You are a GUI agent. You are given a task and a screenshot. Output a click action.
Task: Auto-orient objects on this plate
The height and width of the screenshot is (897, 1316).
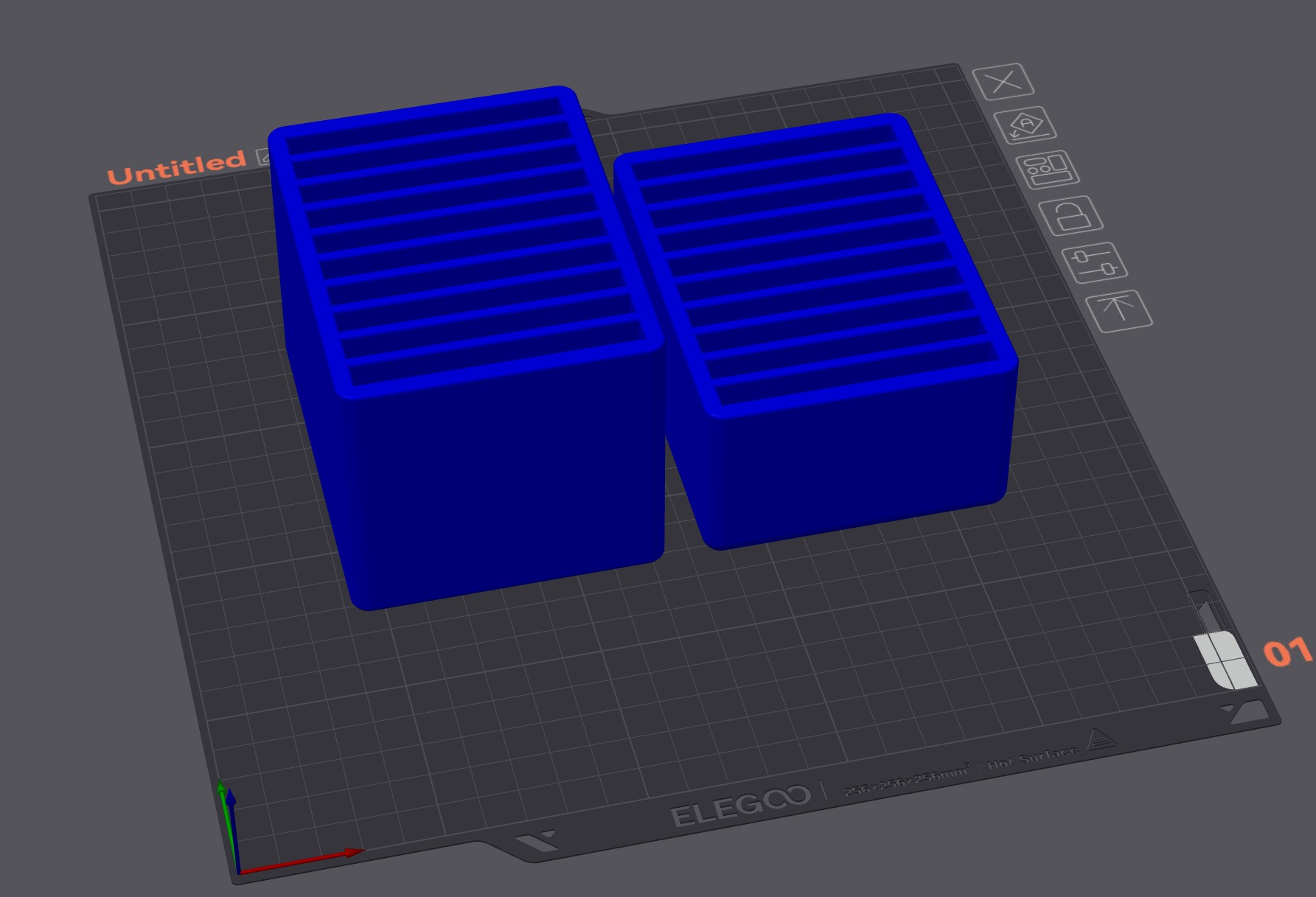(1026, 125)
